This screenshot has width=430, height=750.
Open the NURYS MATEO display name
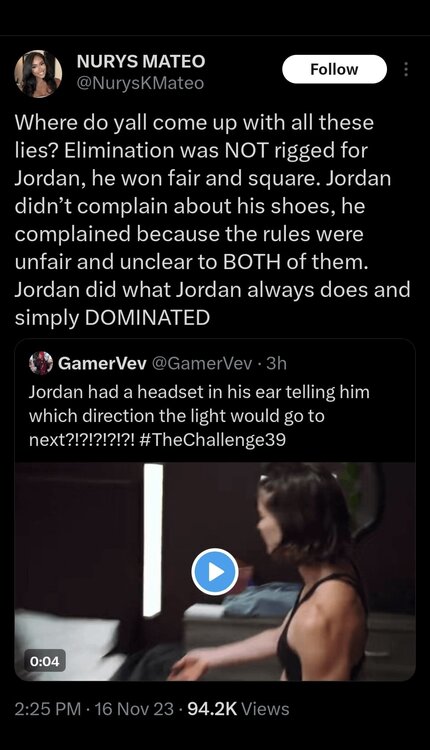coord(141,61)
